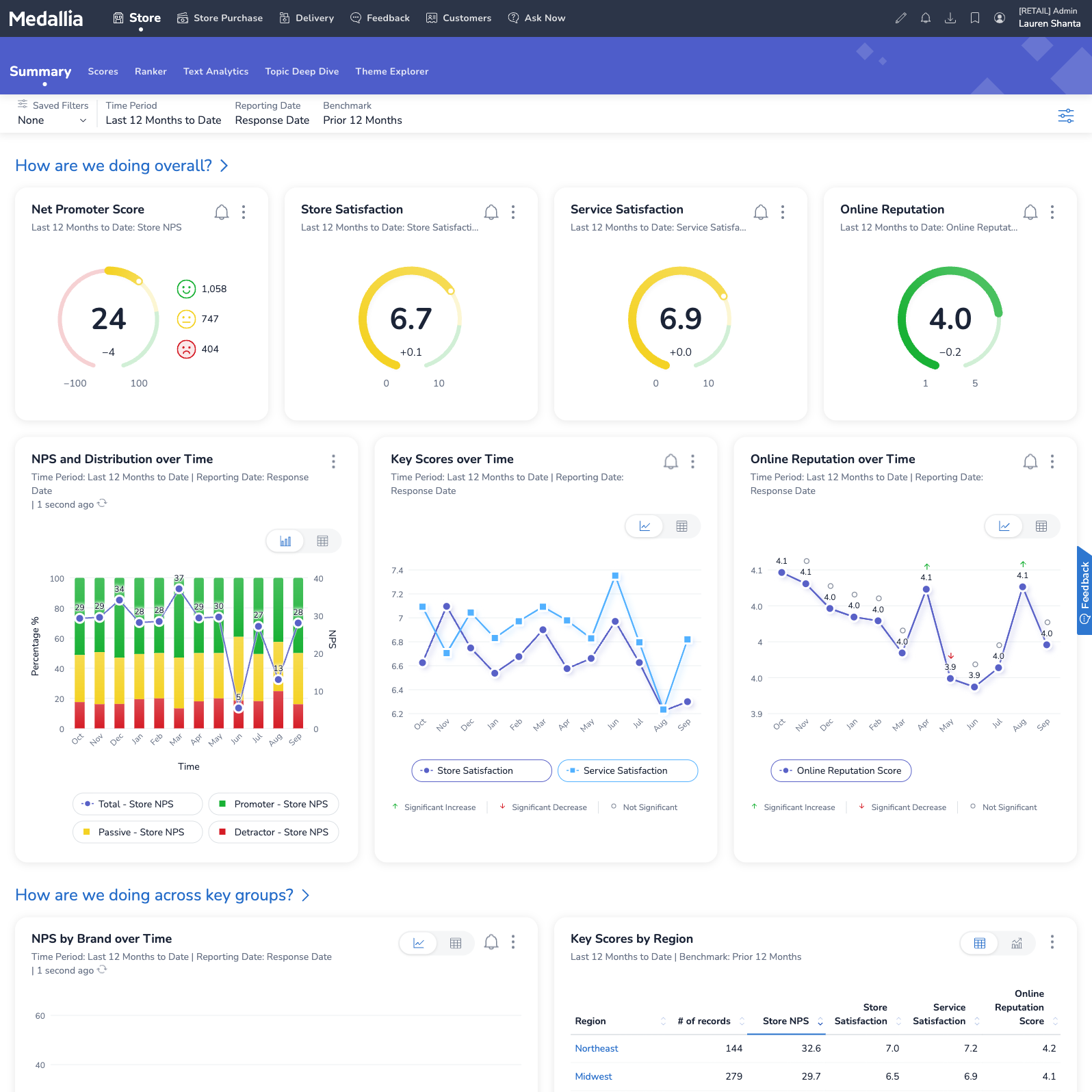The height and width of the screenshot is (1092, 1092).
Task: Click the download icon in header
Action: click(950, 18)
